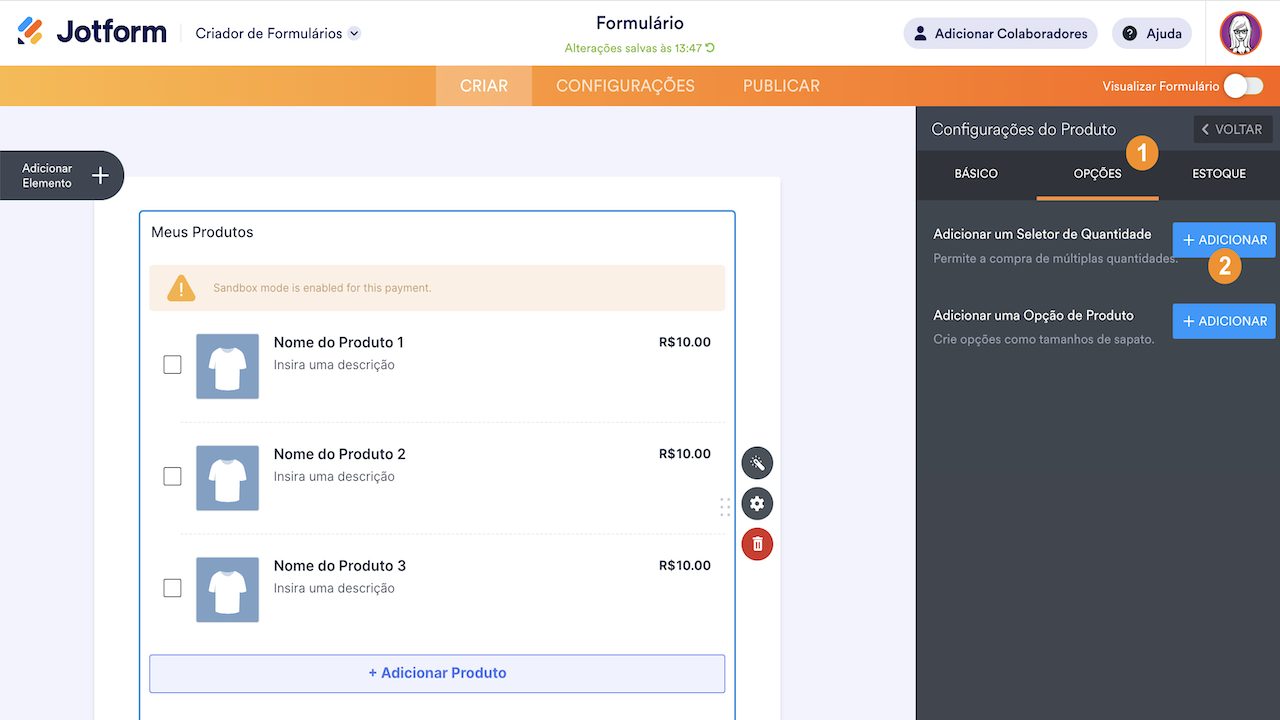Open the Adicionar Elemento panel
Screen dimensions: 1280x720
[x=62, y=176]
